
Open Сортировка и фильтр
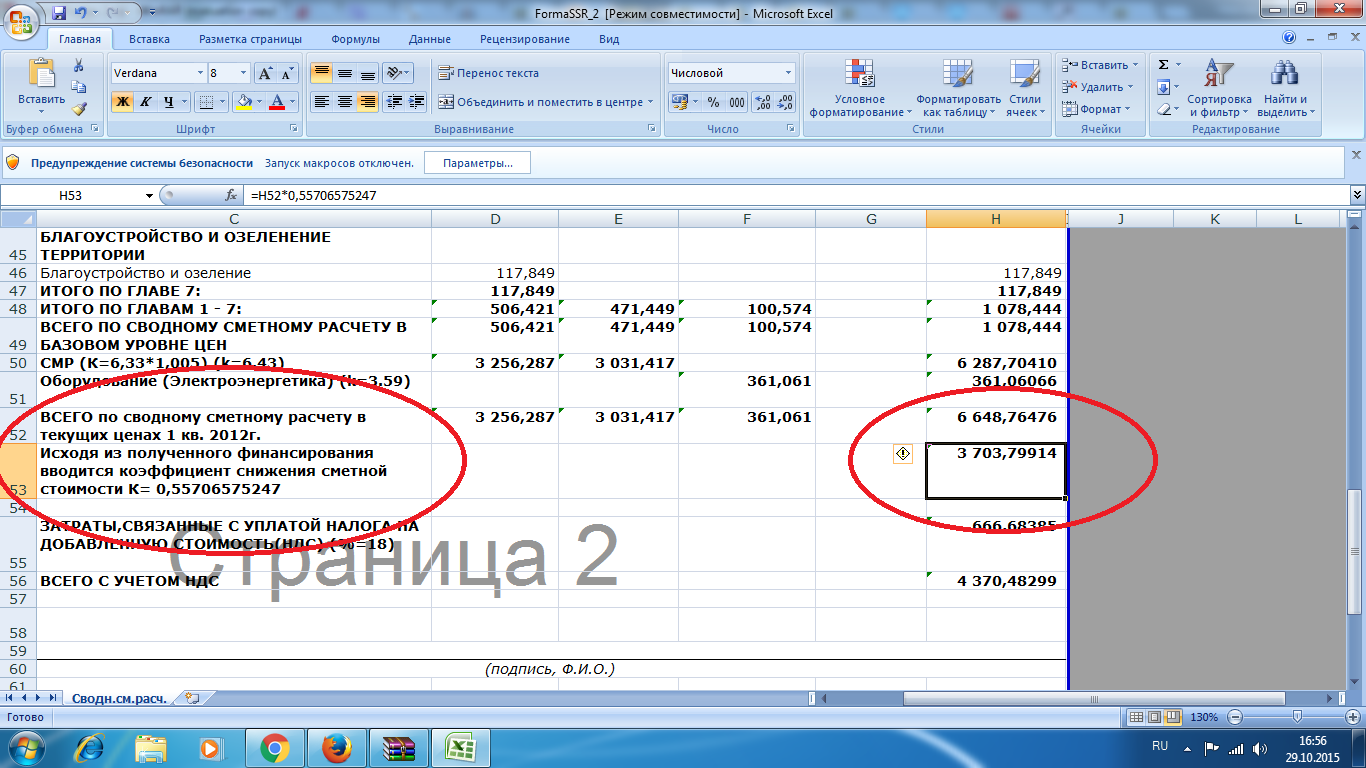(x=1219, y=88)
